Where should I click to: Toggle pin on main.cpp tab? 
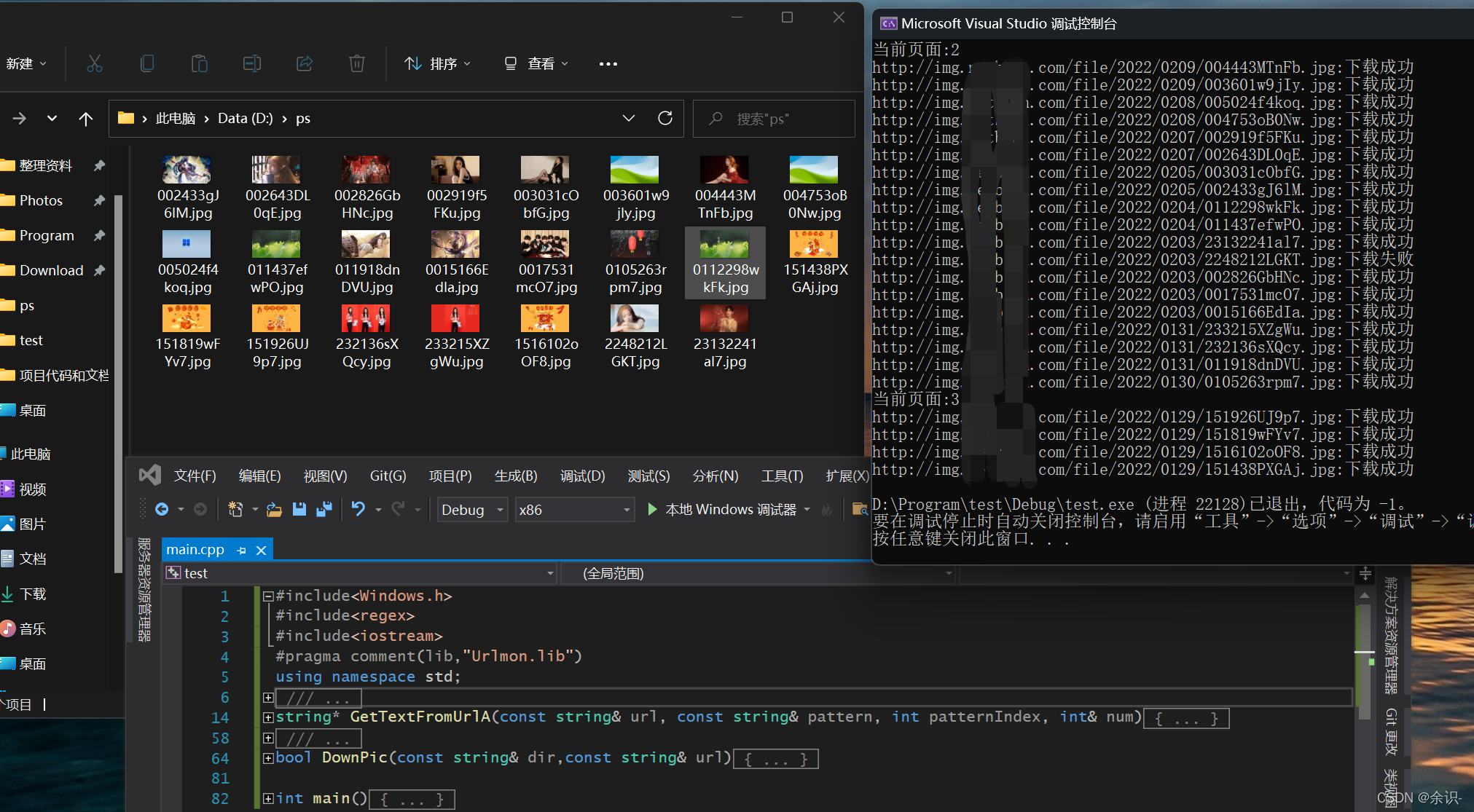241,551
